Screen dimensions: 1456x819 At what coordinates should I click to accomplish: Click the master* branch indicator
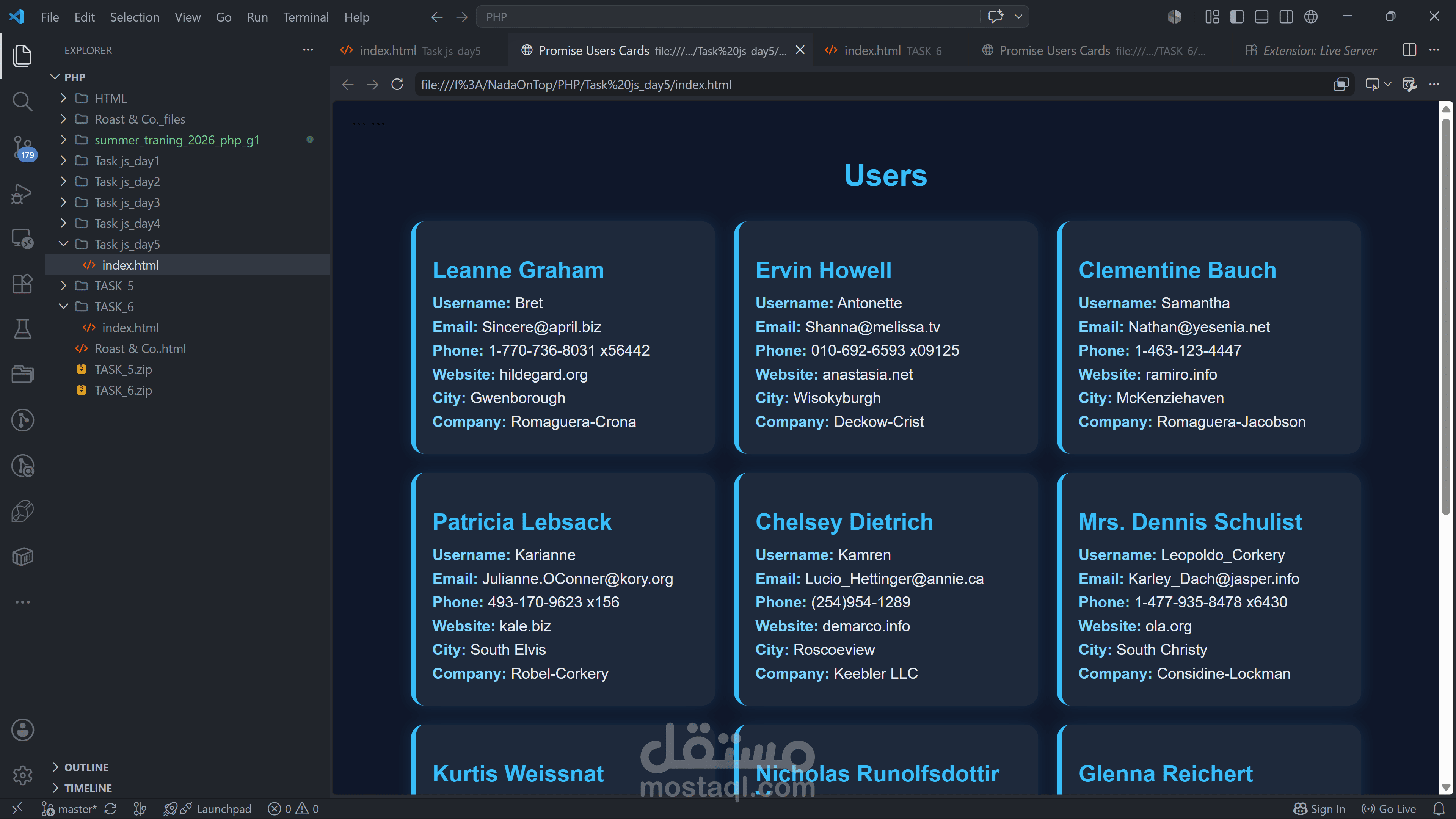coord(69,809)
